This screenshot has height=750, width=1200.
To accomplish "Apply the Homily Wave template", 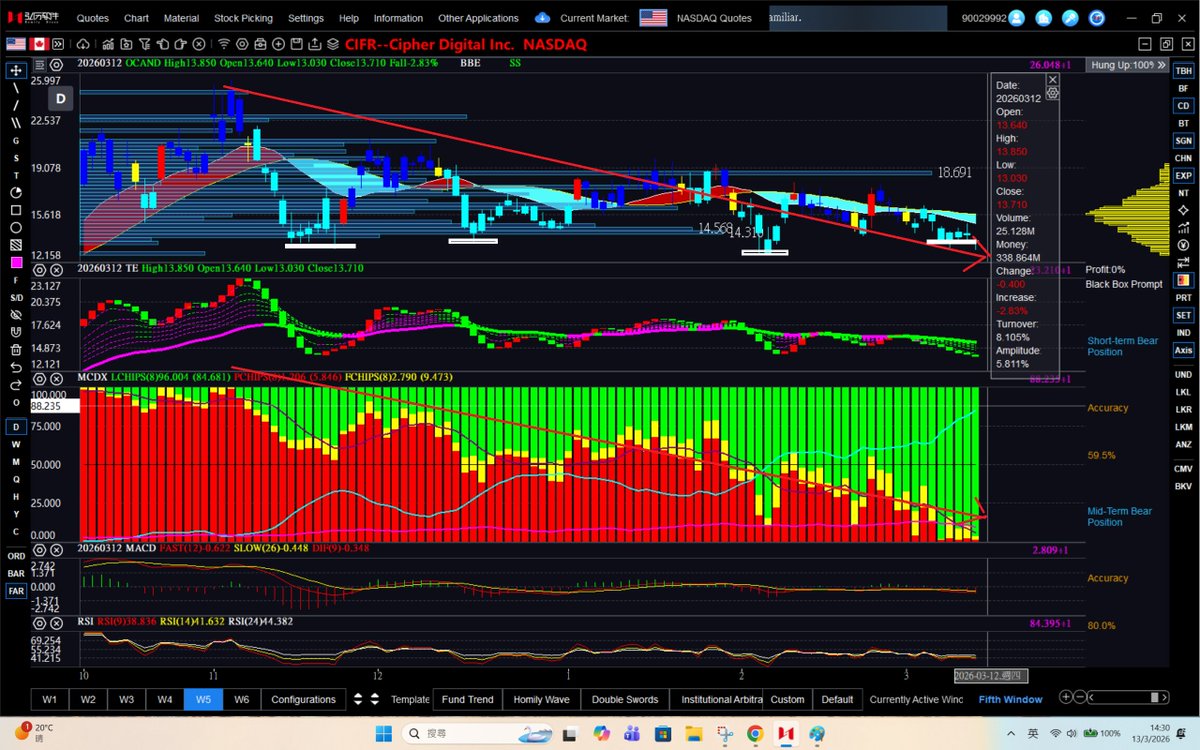I will [541, 699].
